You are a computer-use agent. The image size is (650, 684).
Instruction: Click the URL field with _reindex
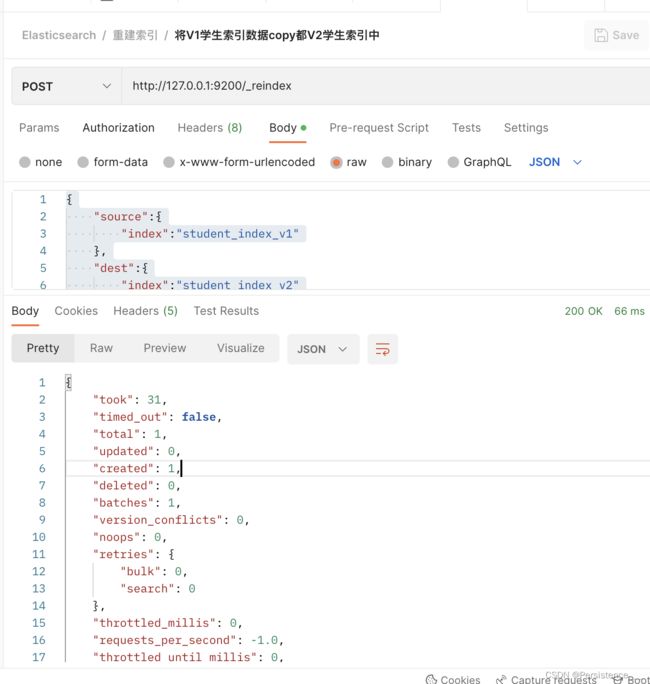pos(386,86)
